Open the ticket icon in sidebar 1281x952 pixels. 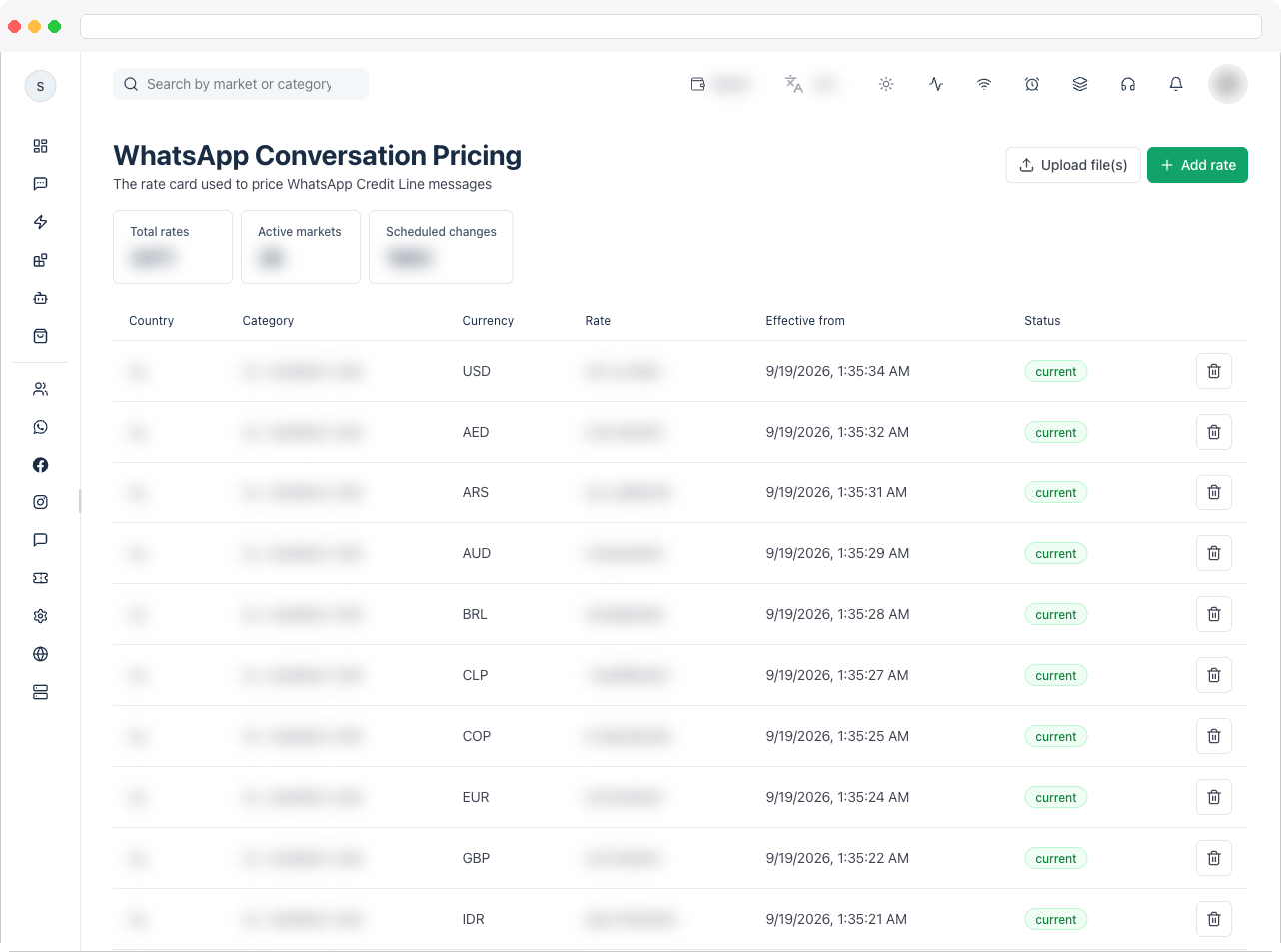pos(40,578)
